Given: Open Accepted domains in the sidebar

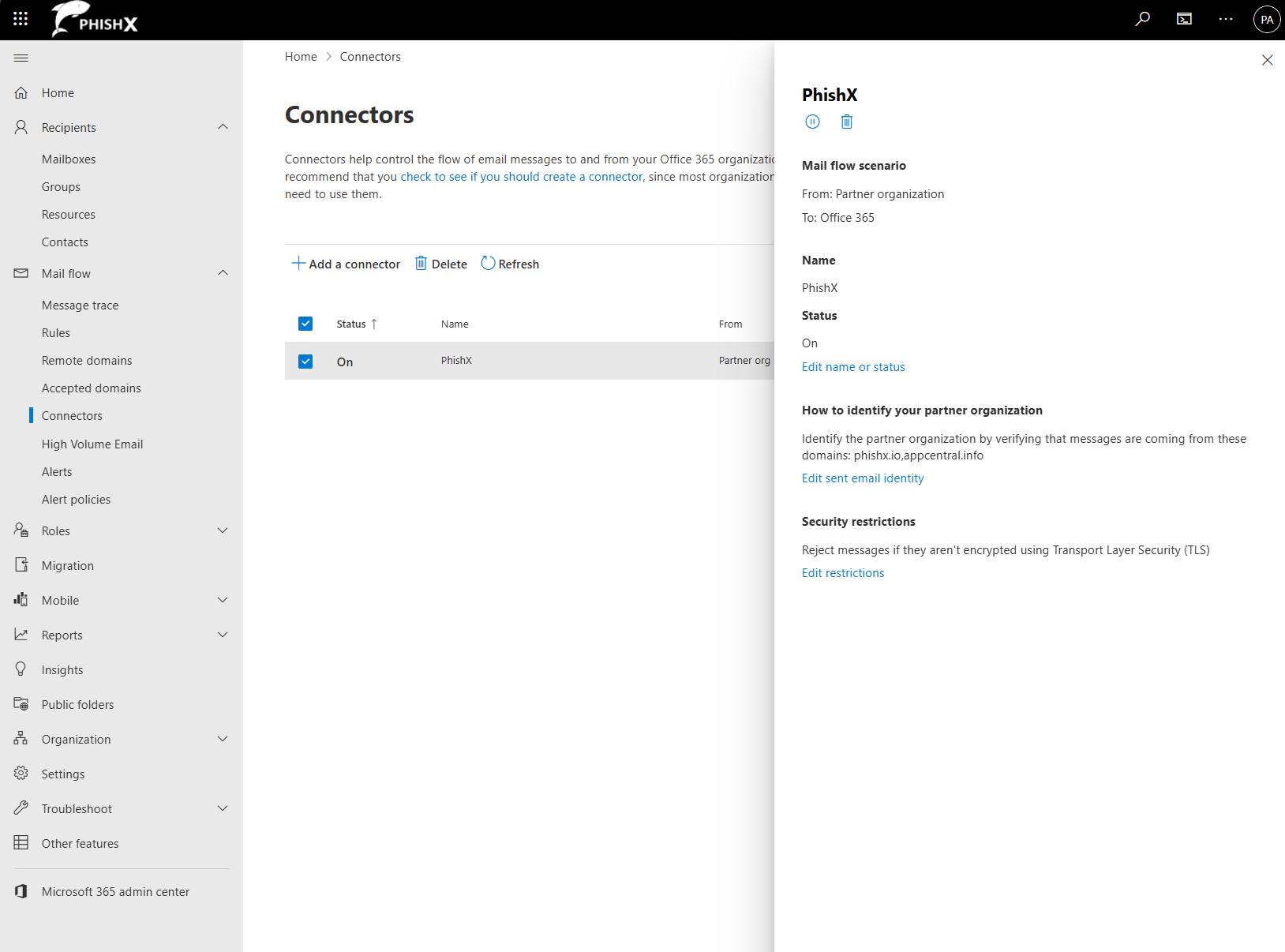Looking at the screenshot, I should (92, 388).
